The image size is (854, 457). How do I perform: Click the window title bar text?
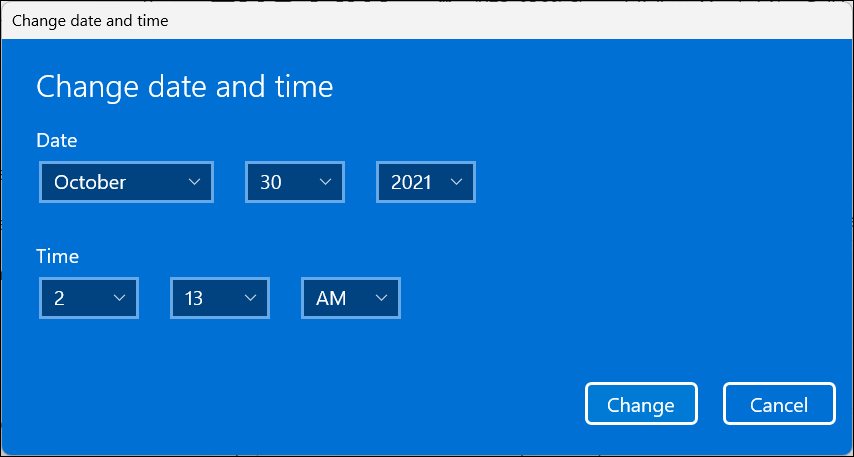pyautogui.click(x=90, y=20)
